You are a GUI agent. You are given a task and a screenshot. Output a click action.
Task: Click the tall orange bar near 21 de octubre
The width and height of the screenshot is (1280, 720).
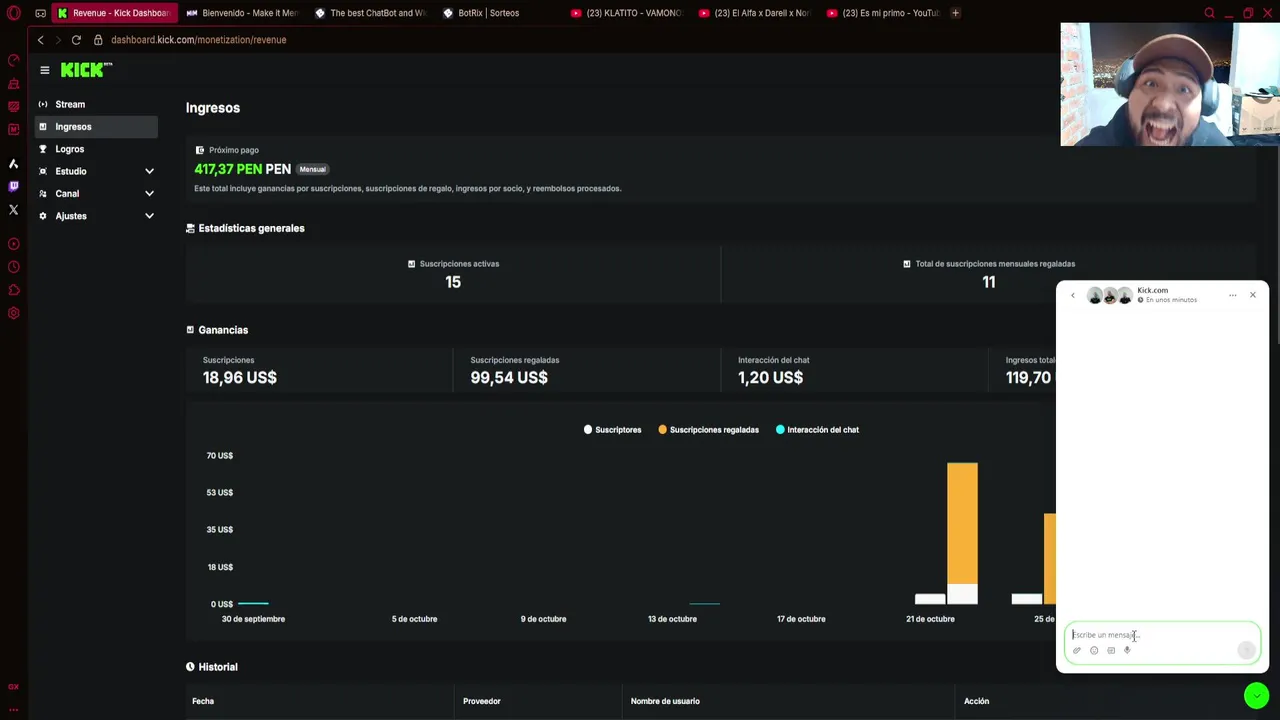coord(962,523)
